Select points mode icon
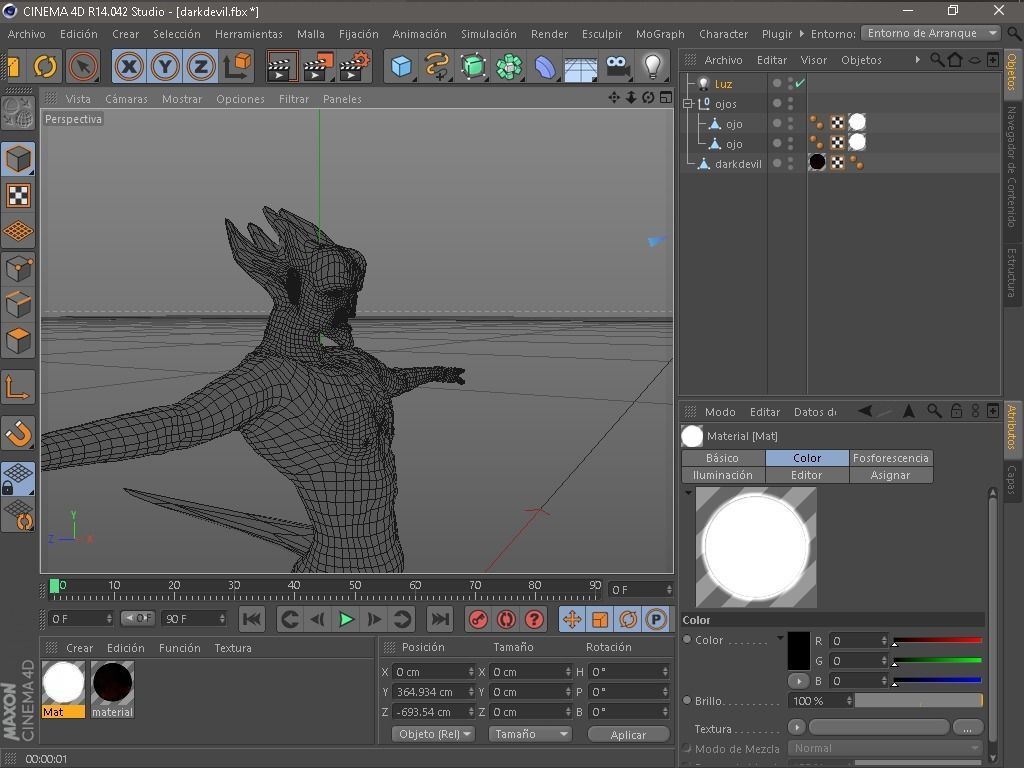The image size is (1024, 768). click(x=18, y=268)
